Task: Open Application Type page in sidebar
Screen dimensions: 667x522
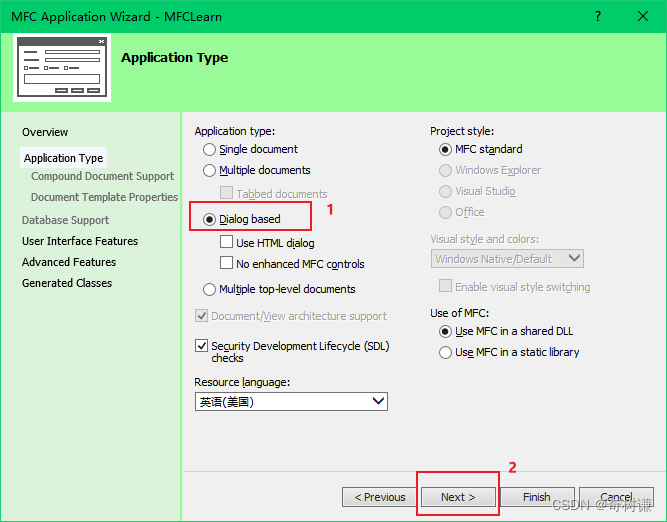Action: point(63,158)
